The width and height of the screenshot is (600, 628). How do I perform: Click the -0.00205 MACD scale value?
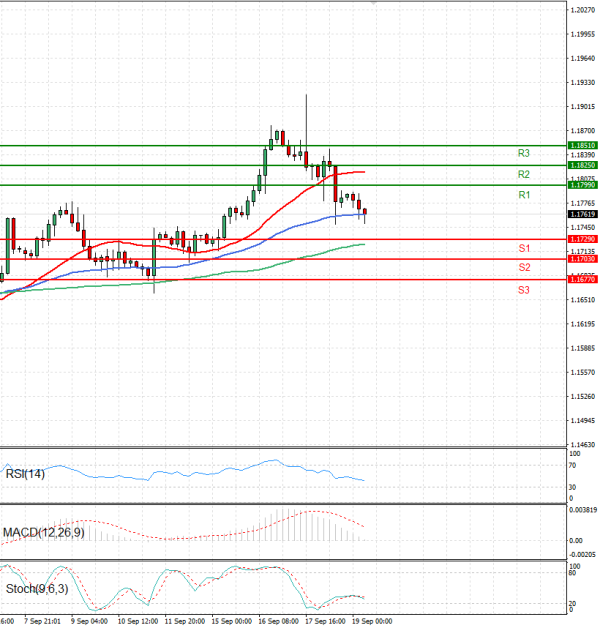(583, 555)
